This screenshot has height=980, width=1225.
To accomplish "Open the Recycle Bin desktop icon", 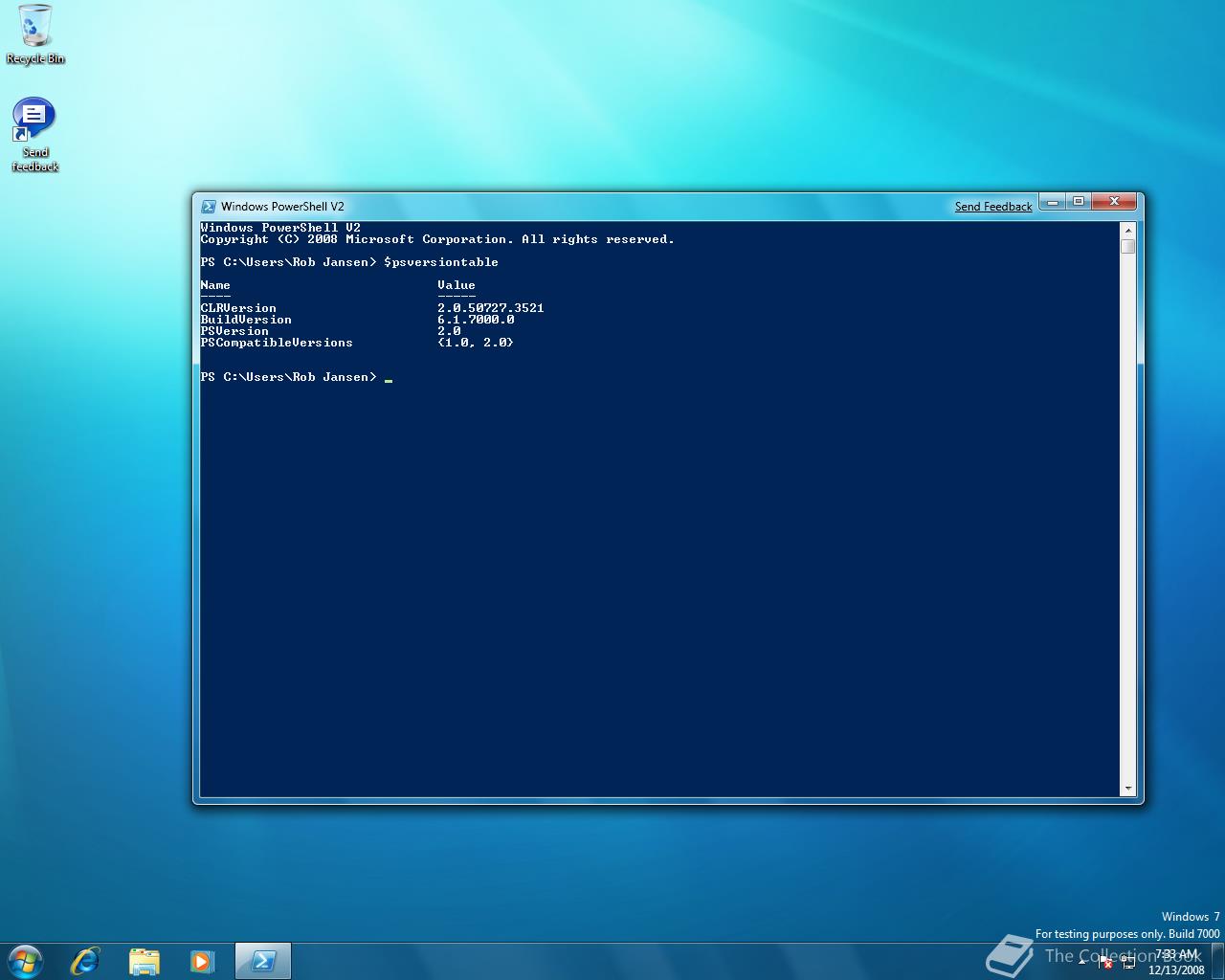I will (35, 35).
